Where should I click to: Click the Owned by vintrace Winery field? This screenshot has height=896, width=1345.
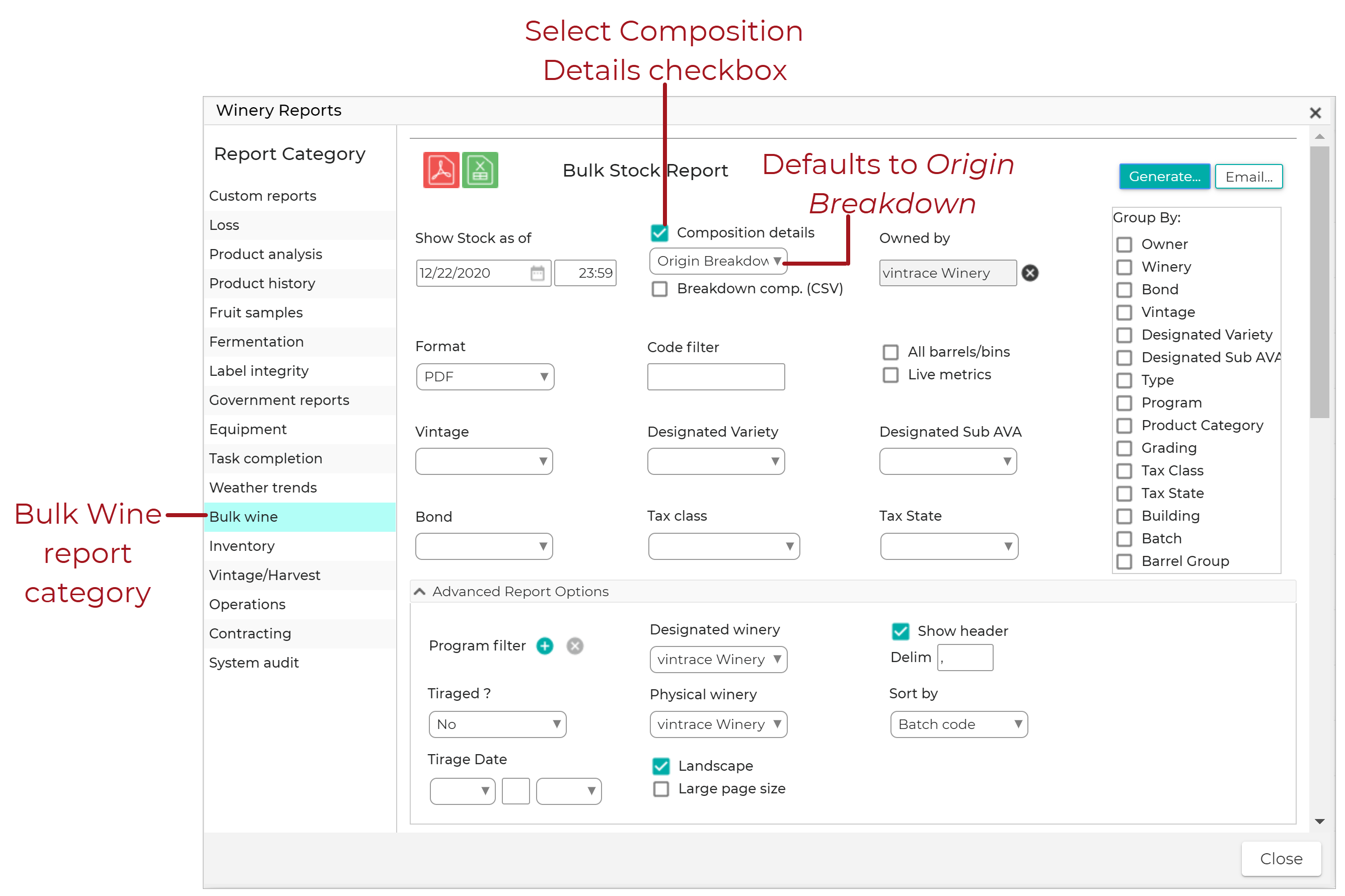tap(947, 273)
